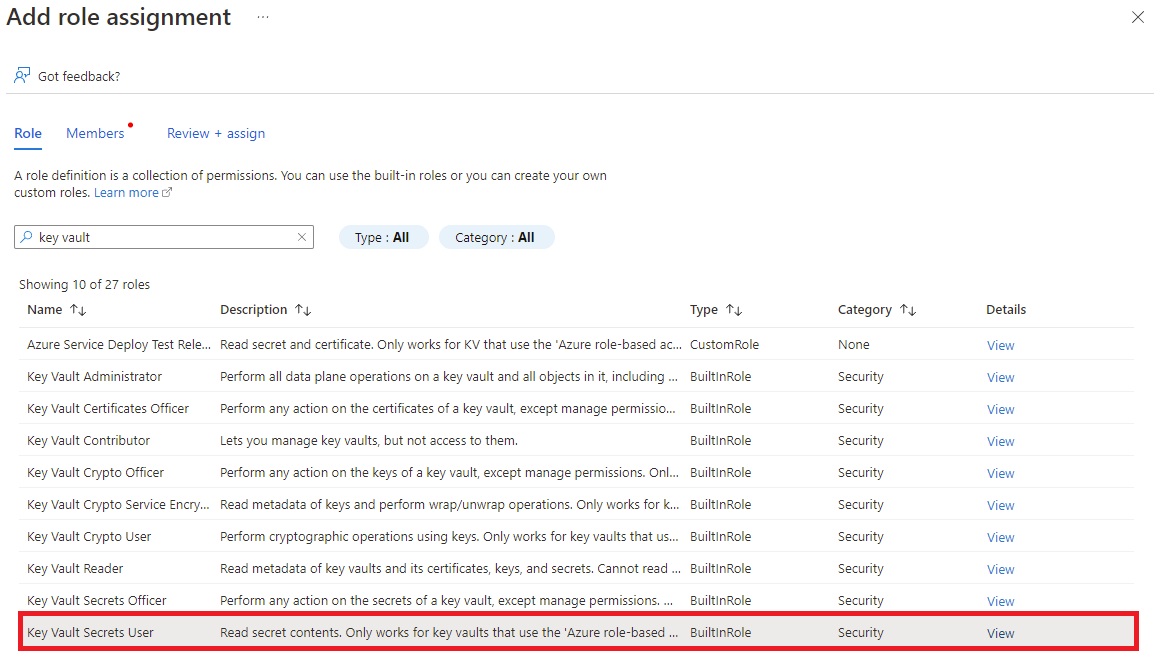
Task: Click inside the role search input field
Action: (160, 237)
